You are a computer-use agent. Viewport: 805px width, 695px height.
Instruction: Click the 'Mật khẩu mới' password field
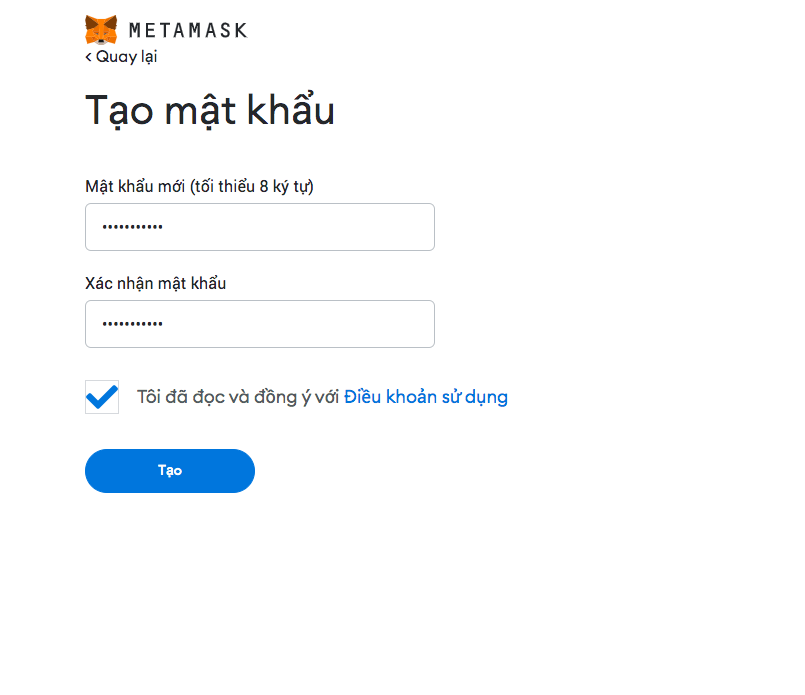(x=259, y=226)
